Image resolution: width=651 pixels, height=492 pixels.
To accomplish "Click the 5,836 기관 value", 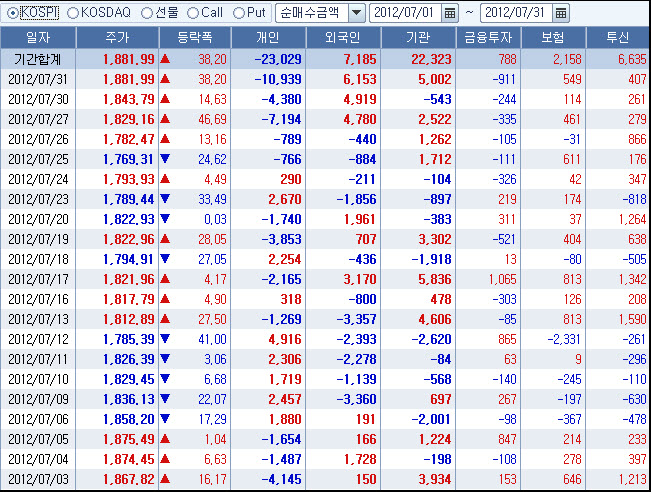I will point(435,279).
